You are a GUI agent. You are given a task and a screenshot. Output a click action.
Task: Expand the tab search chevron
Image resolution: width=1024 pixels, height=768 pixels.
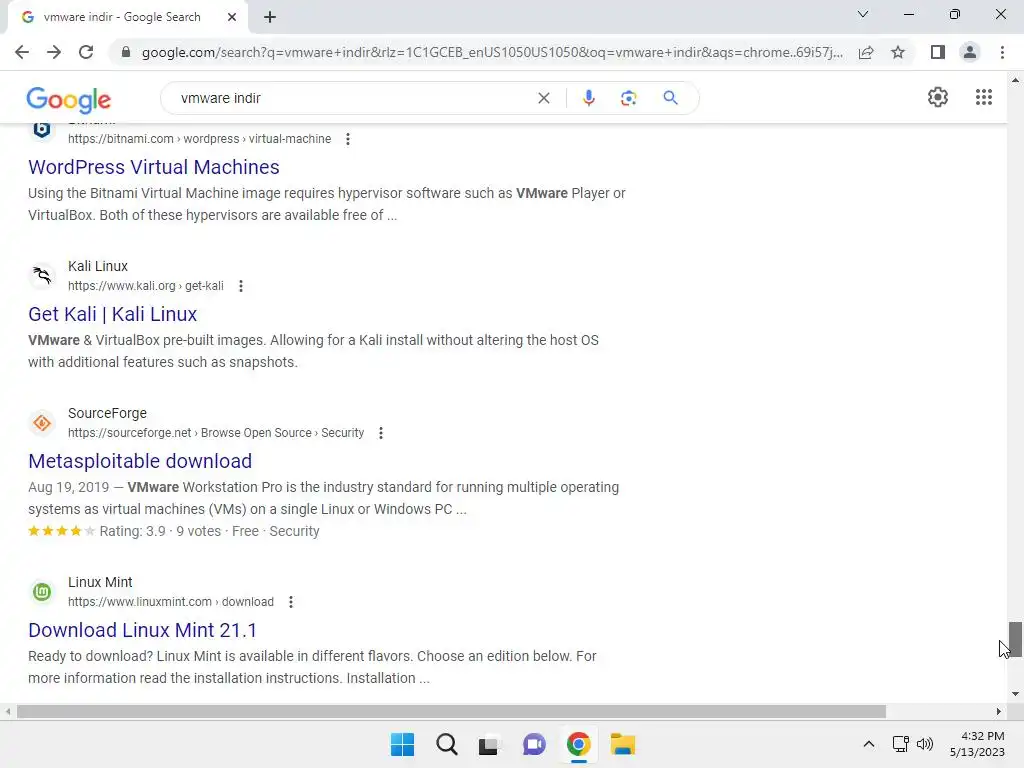863,14
